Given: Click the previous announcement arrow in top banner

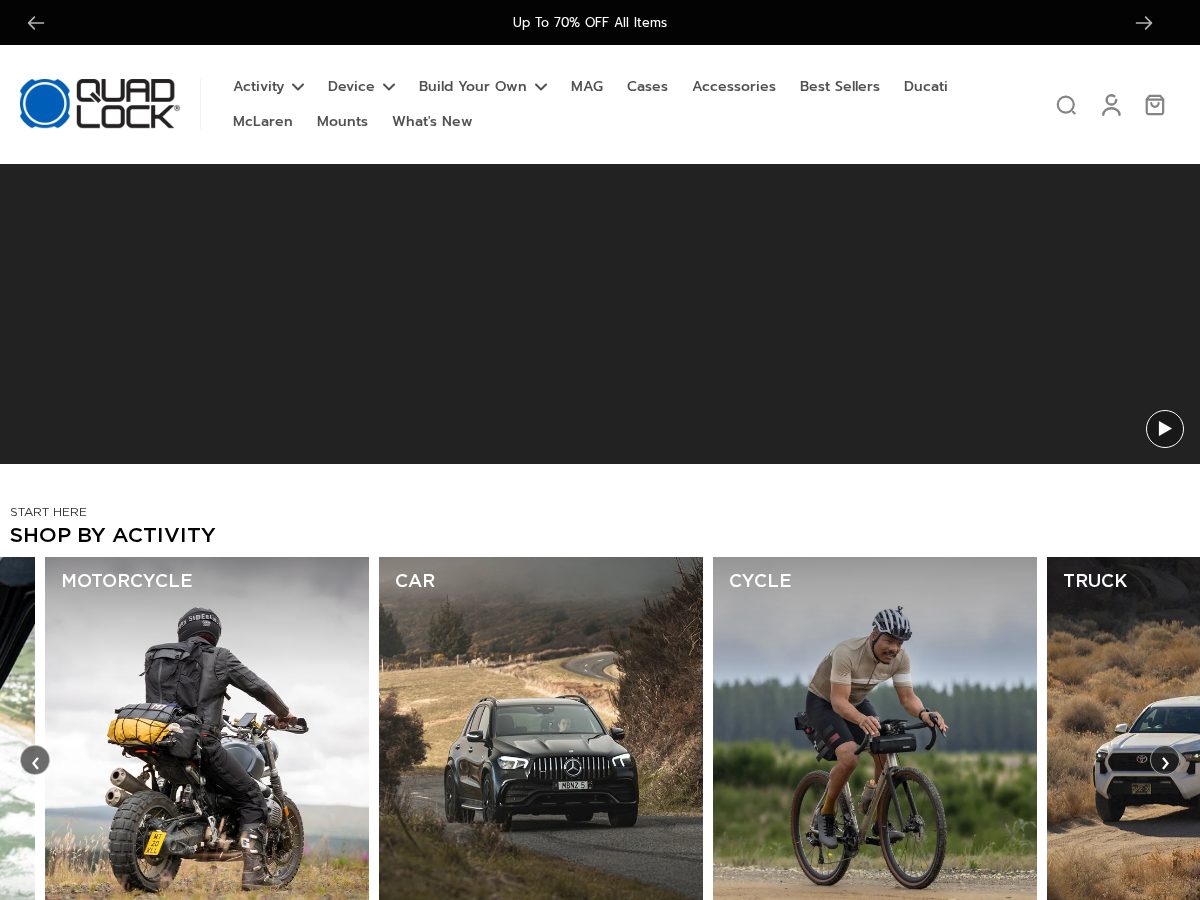Looking at the screenshot, I should [36, 22].
